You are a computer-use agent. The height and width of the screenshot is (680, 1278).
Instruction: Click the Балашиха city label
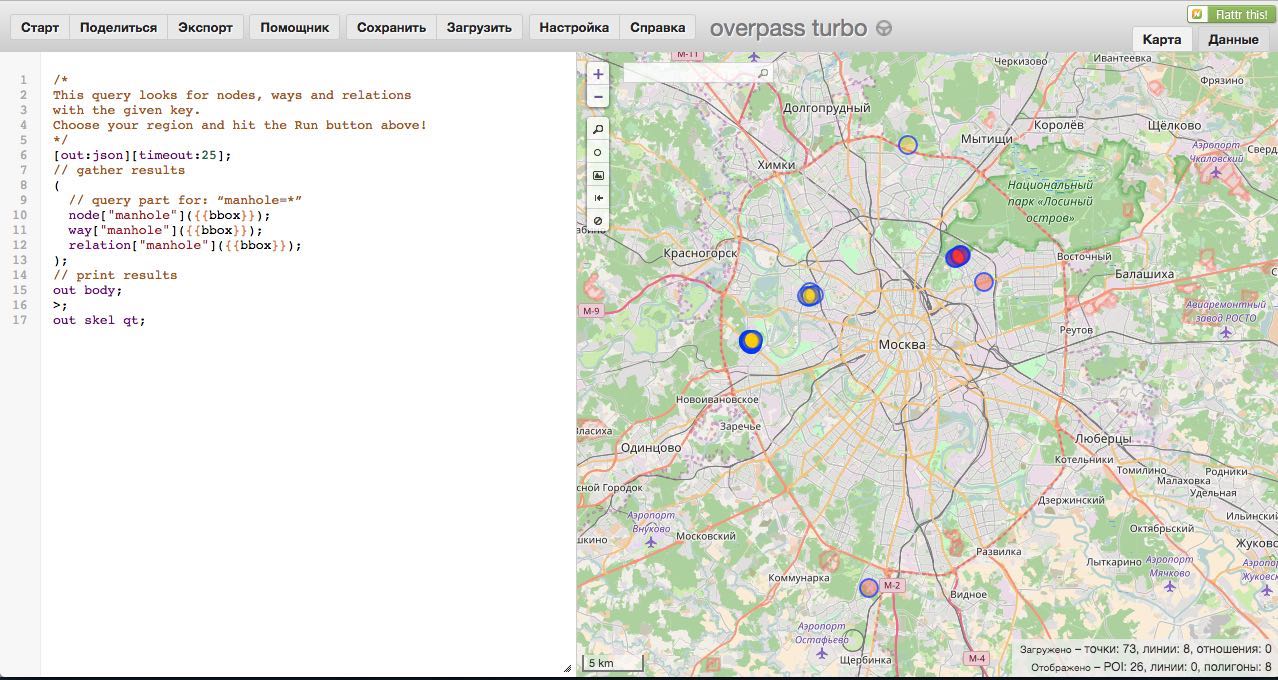pyautogui.click(x=1144, y=273)
